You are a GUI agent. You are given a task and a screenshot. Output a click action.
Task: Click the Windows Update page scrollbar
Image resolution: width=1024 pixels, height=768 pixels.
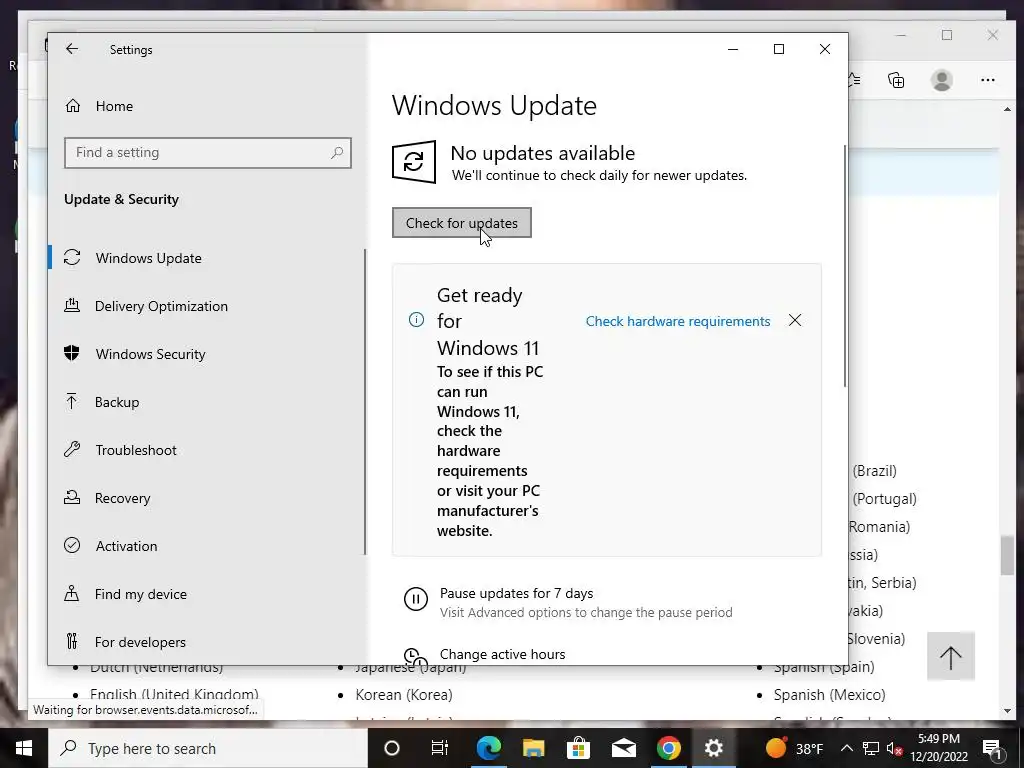click(x=845, y=265)
